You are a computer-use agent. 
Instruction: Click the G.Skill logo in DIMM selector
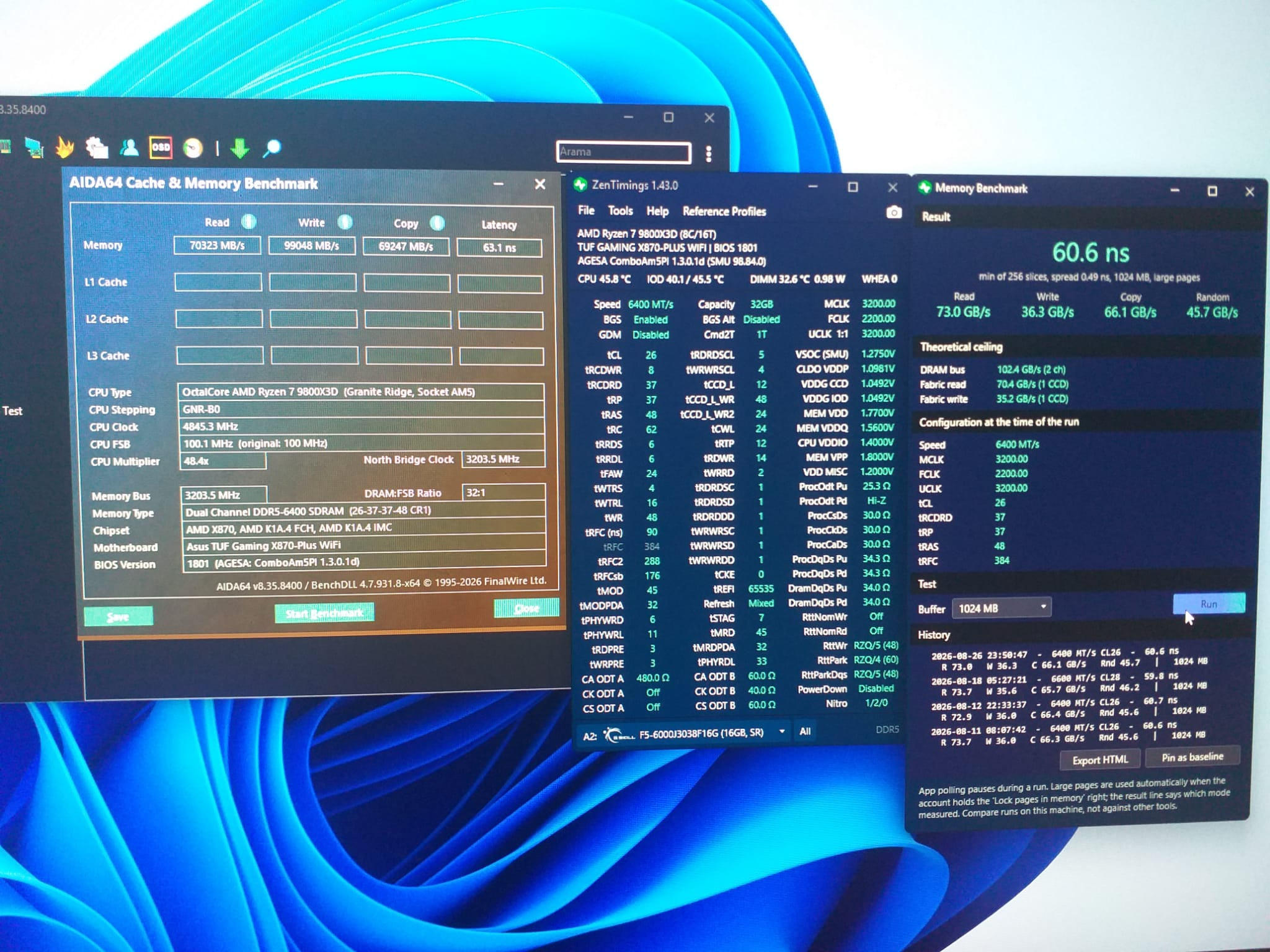click(618, 734)
